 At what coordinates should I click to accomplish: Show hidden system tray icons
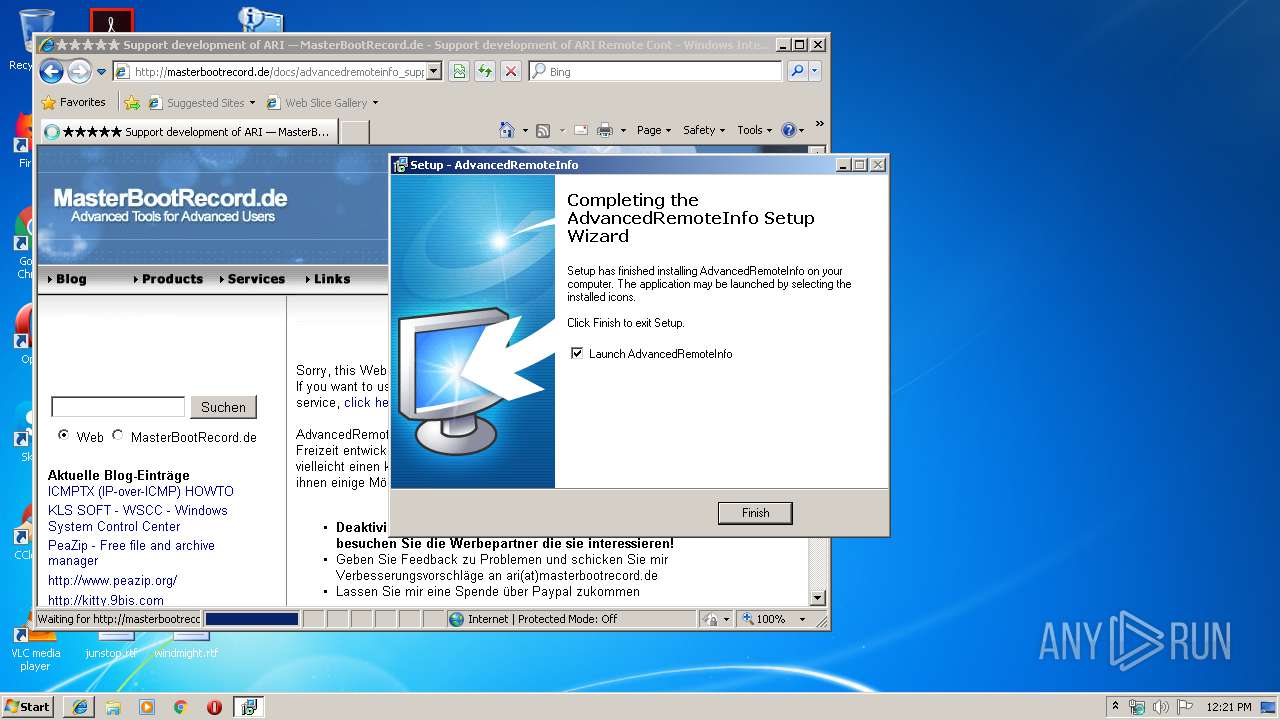click(x=1116, y=706)
